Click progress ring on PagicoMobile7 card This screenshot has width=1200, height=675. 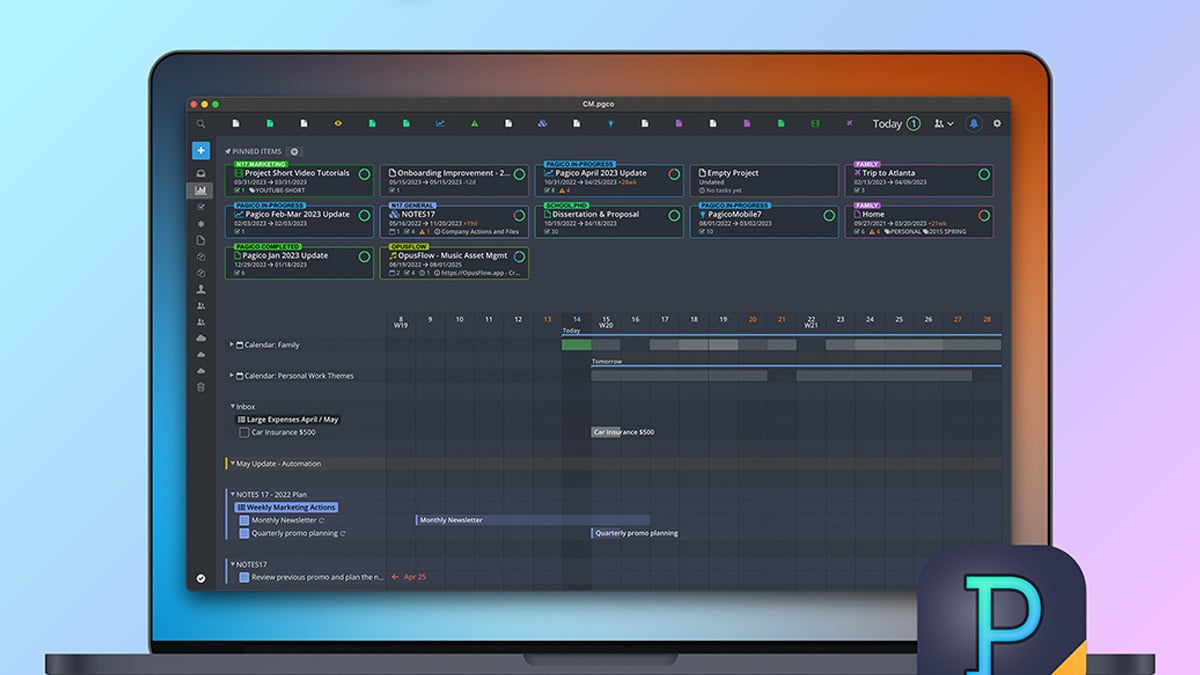point(829,215)
